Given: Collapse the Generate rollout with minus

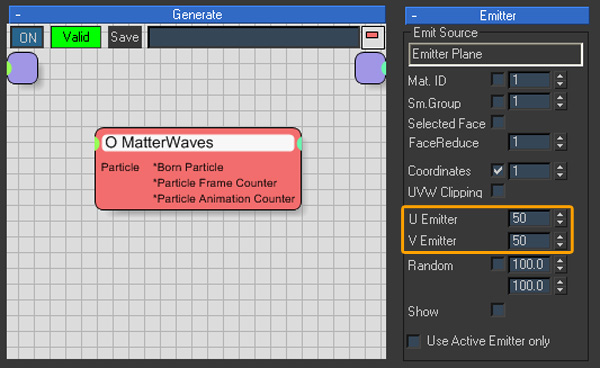Looking at the screenshot, I should pyautogui.click(x=18, y=15).
